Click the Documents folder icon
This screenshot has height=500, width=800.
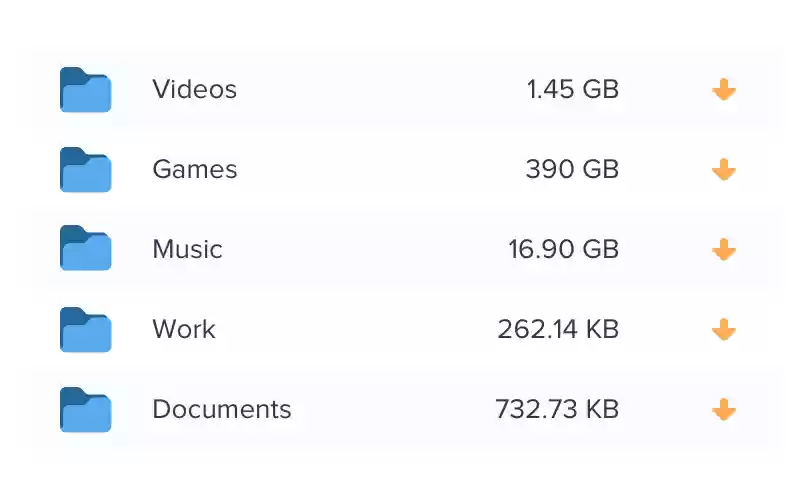pyautogui.click(x=85, y=409)
